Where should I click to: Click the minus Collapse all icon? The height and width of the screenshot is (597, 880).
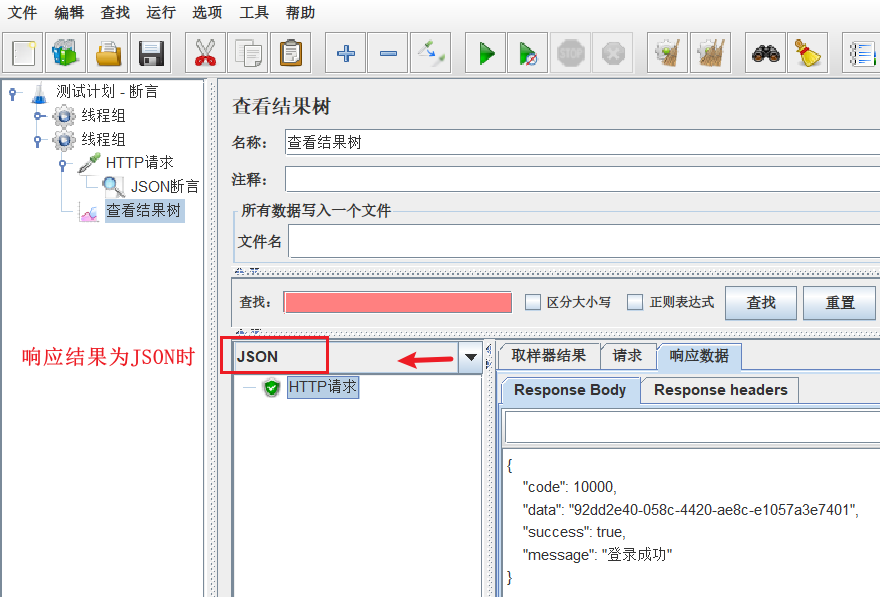388,53
